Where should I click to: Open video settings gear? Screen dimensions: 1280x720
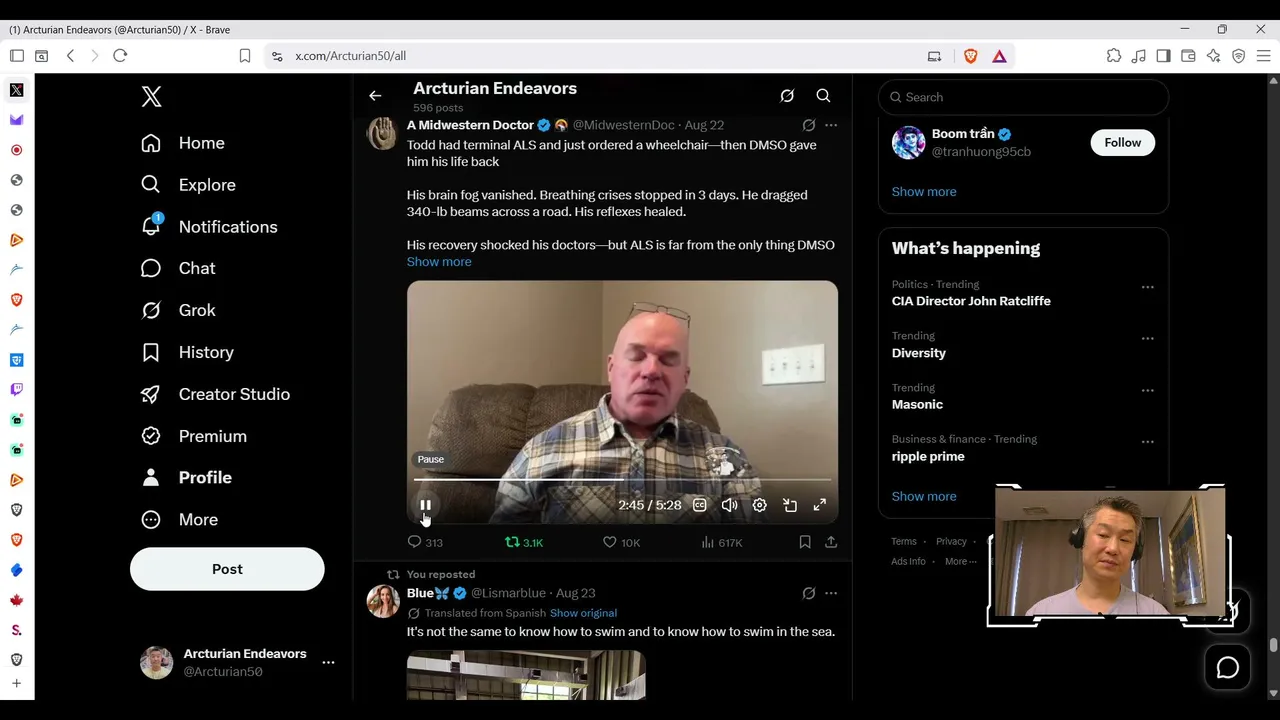pyautogui.click(x=760, y=505)
